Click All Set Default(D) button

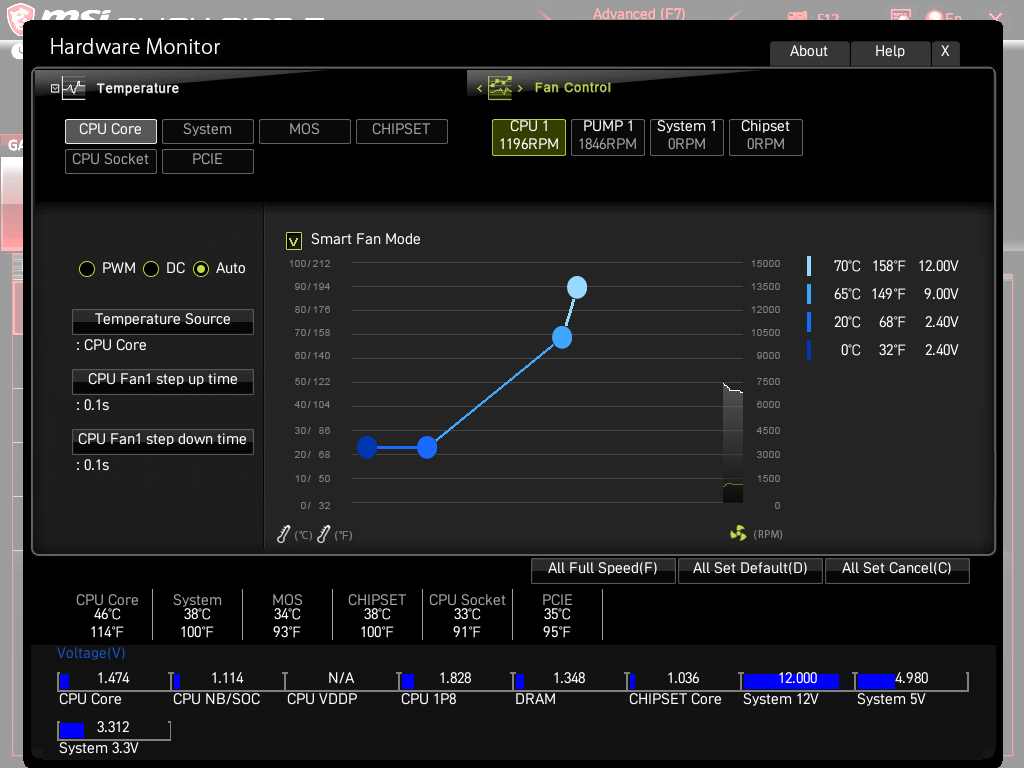pyautogui.click(x=750, y=569)
